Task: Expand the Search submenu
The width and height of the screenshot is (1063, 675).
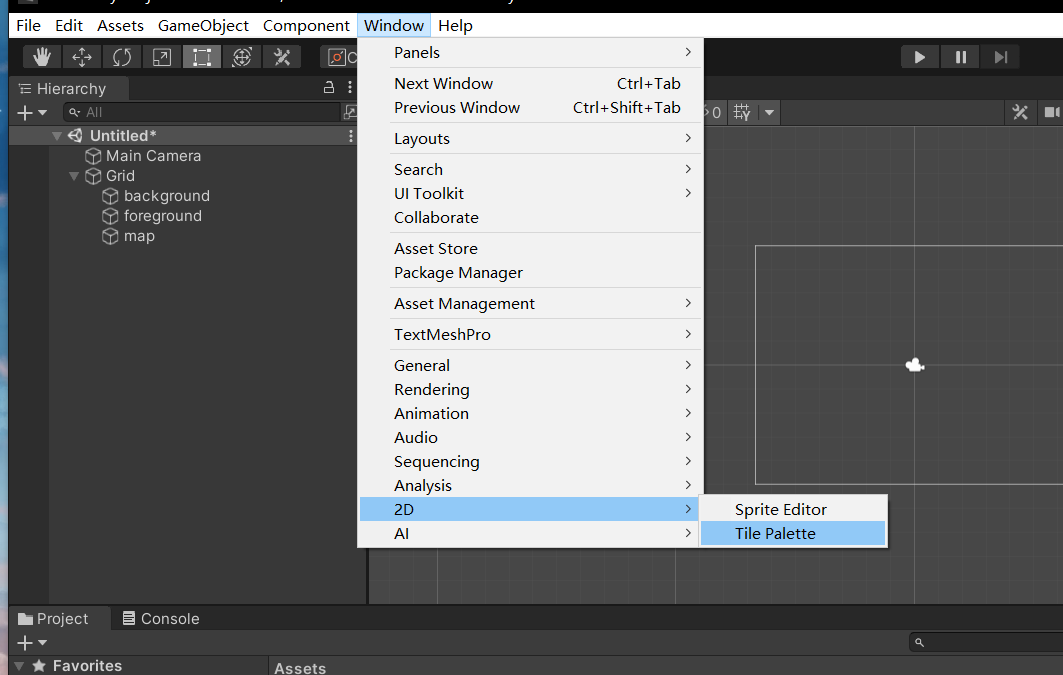Action: [x=531, y=169]
